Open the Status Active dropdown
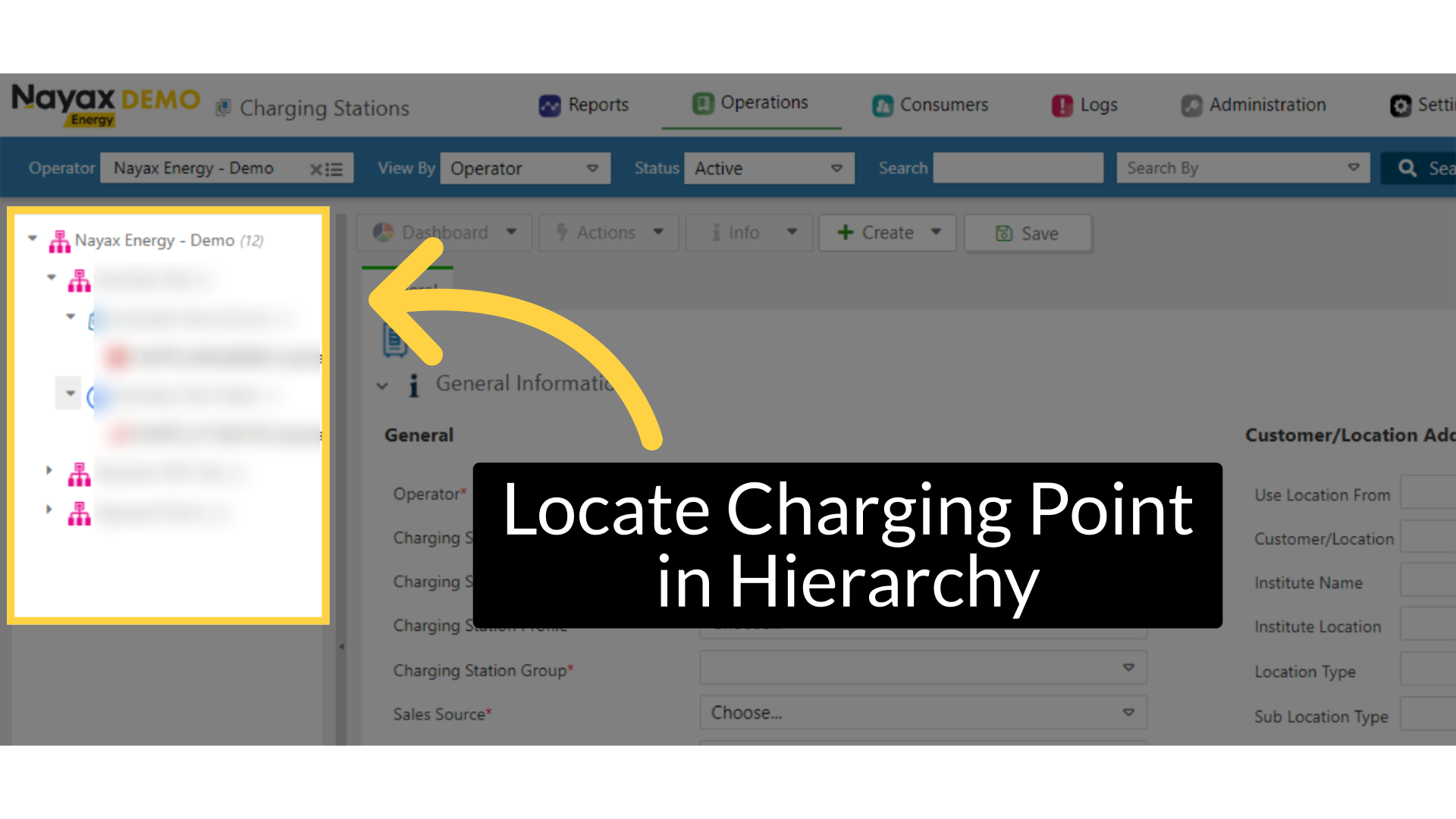Screen dimensions: 1456x819 click(769, 168)
